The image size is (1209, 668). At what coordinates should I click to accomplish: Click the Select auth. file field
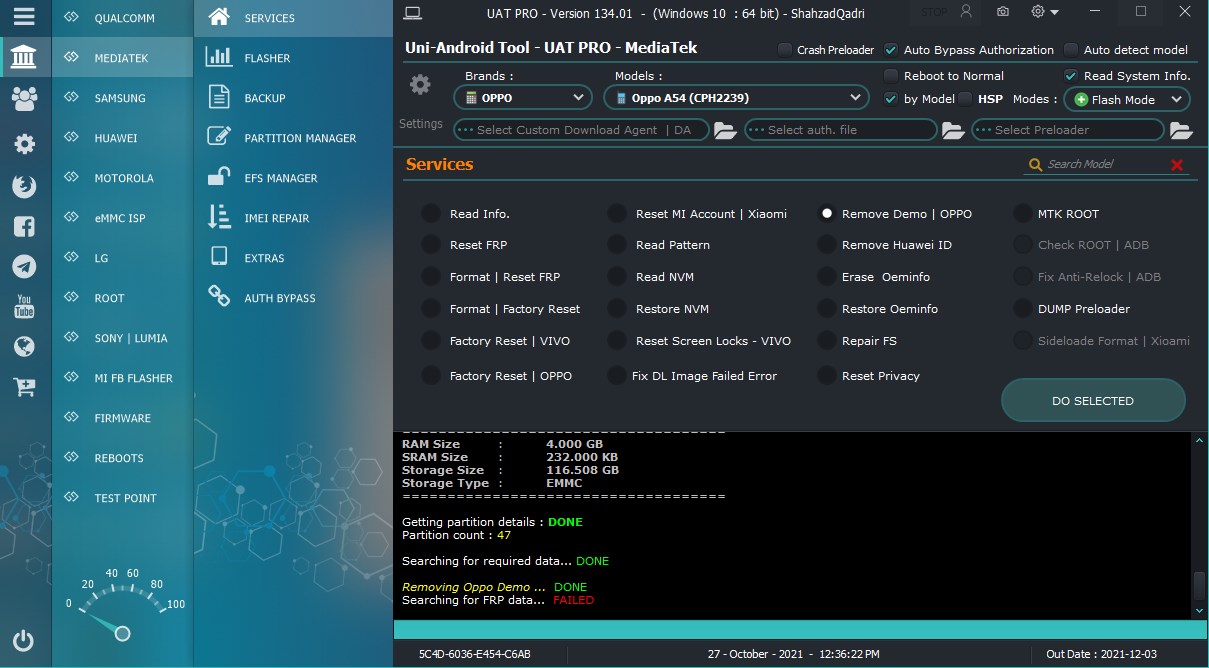[840, 130]
